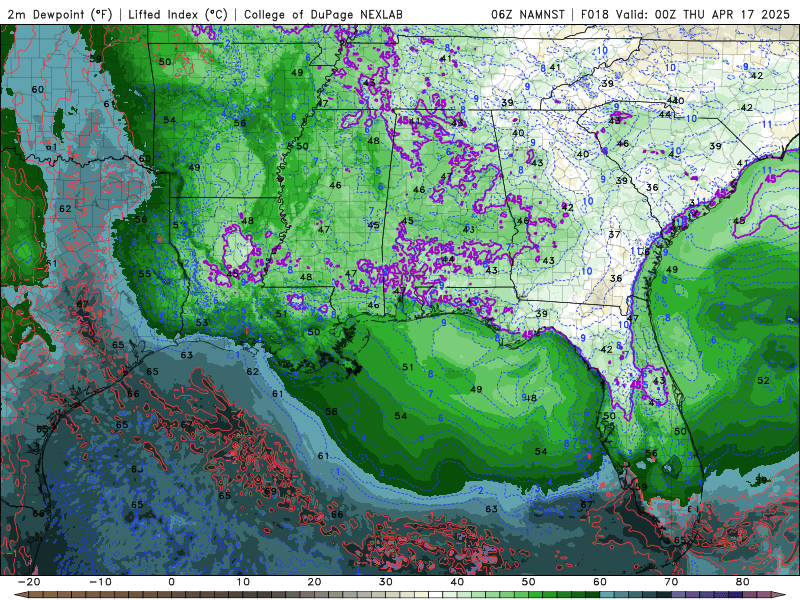Click the 'Lifted Index (°C)' header label
Image resolution: width=800 pixels, height=600 pixels.
178,14
